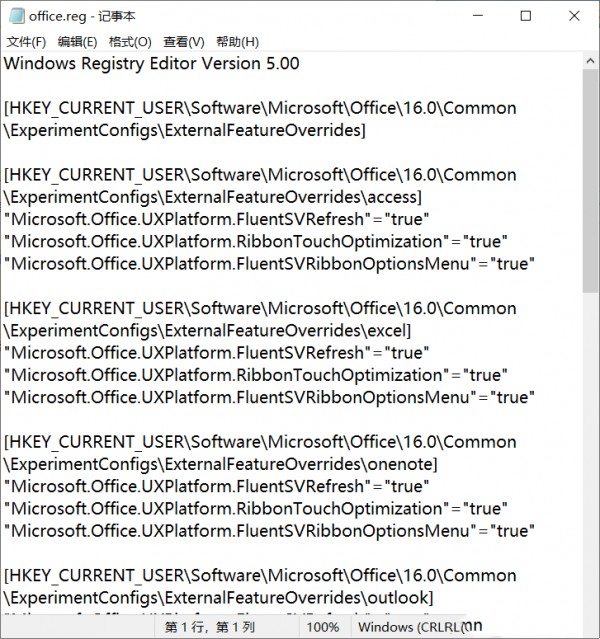This screenshot has height=639, width=600.
Task: Open the 文件(F) menu
Action: 26,42
